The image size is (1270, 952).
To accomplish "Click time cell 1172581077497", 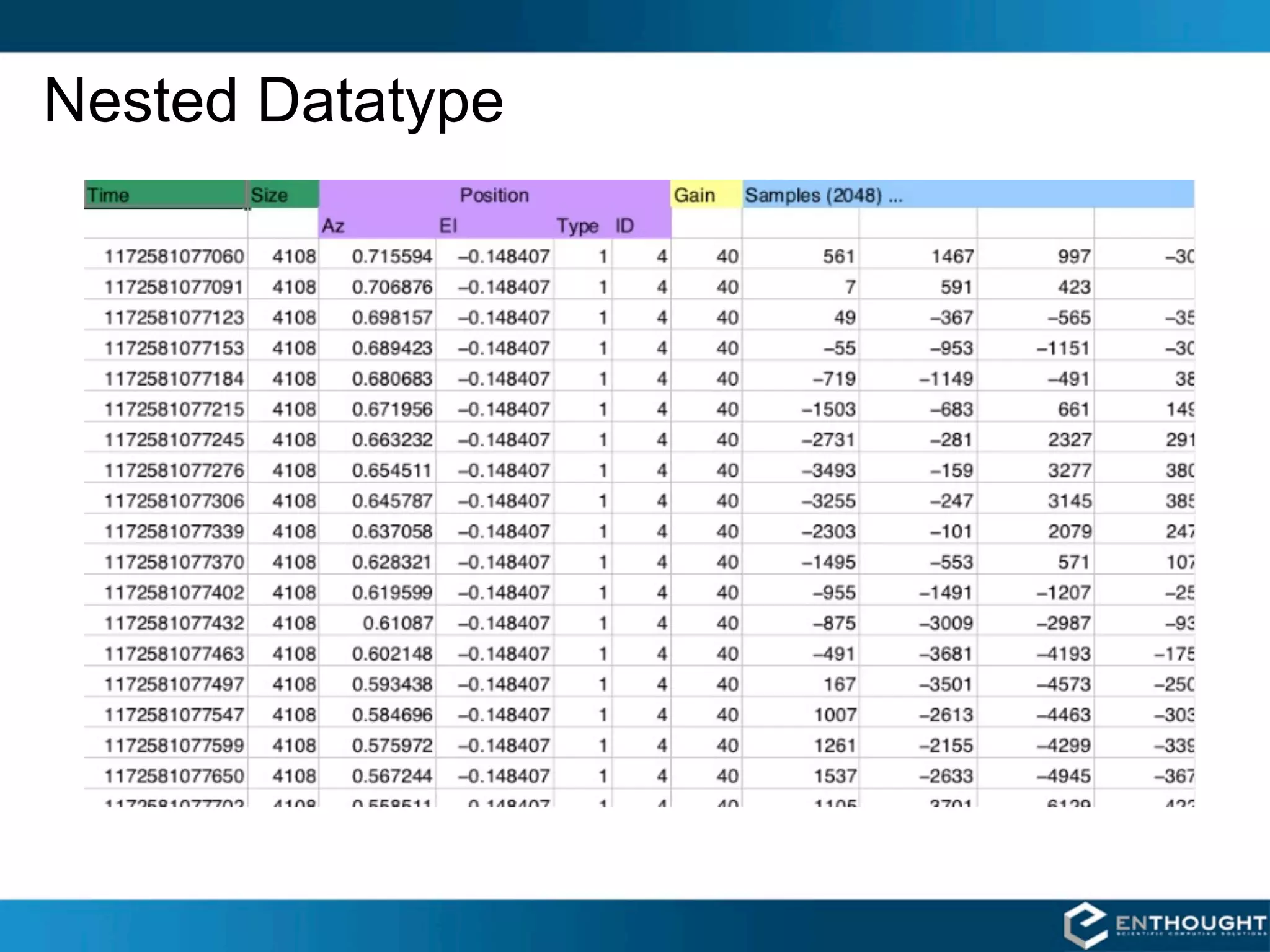I will 174,684.
